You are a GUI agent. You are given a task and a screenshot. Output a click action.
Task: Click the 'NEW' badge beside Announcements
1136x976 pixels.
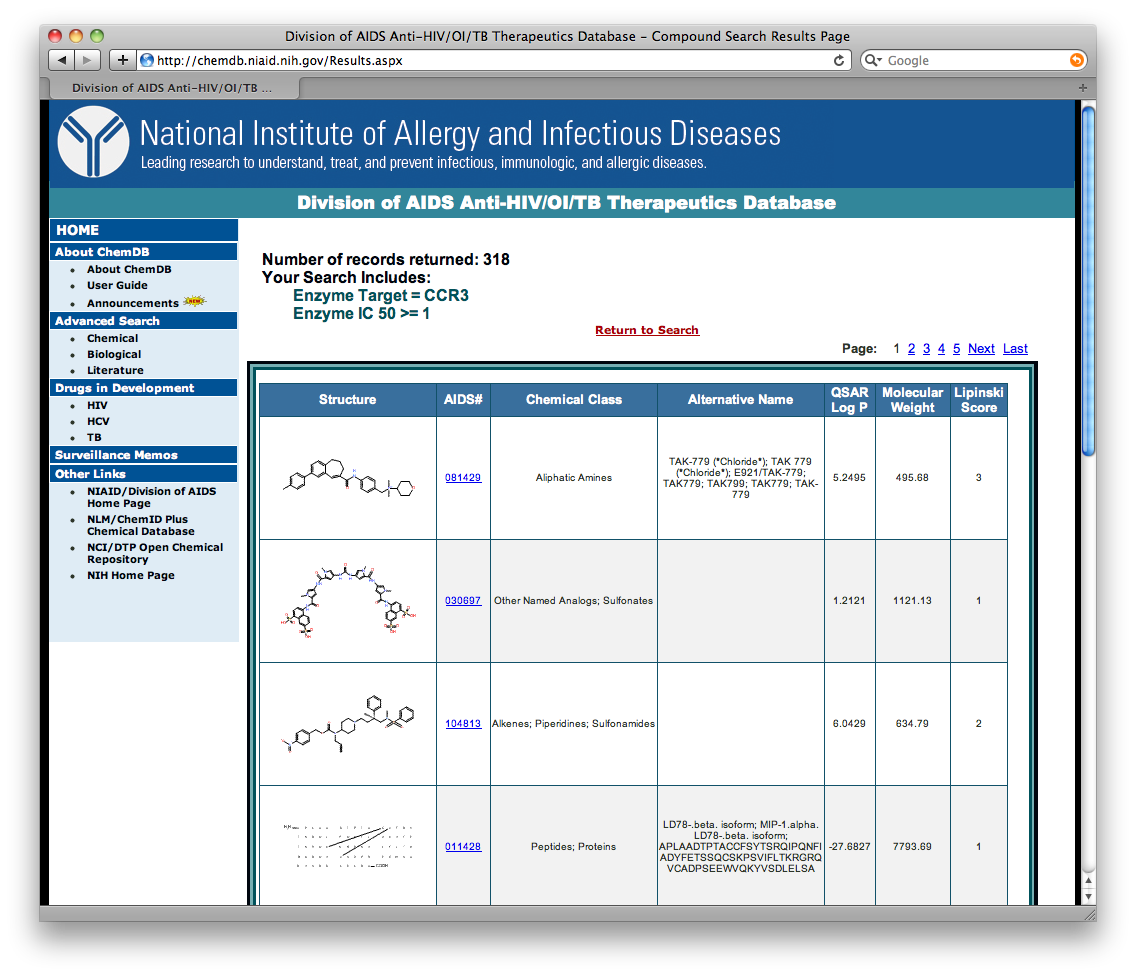(195, 301)
